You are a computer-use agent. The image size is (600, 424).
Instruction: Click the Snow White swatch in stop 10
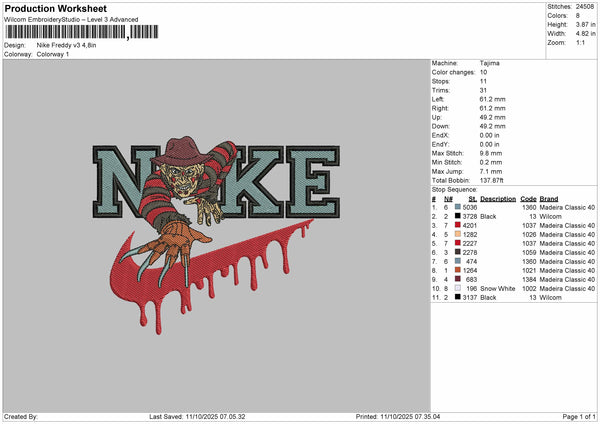458,288
